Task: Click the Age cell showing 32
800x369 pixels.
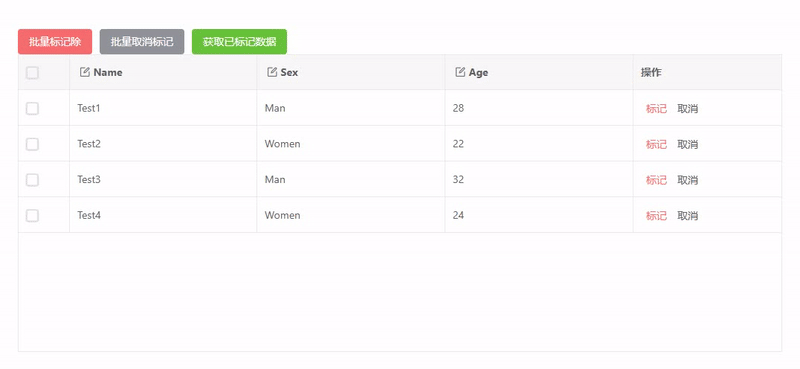Action: tap(539, 180)
